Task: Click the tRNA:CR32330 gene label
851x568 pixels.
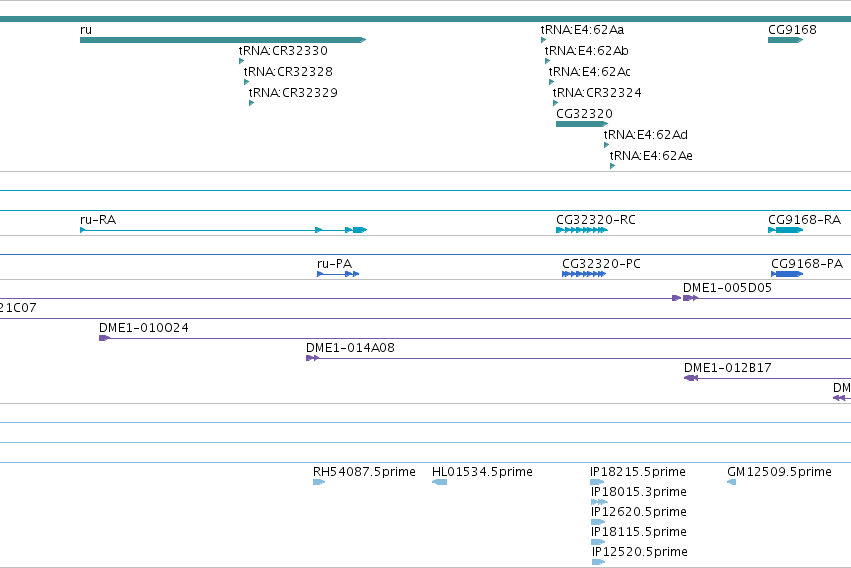Action: (283, 50)
